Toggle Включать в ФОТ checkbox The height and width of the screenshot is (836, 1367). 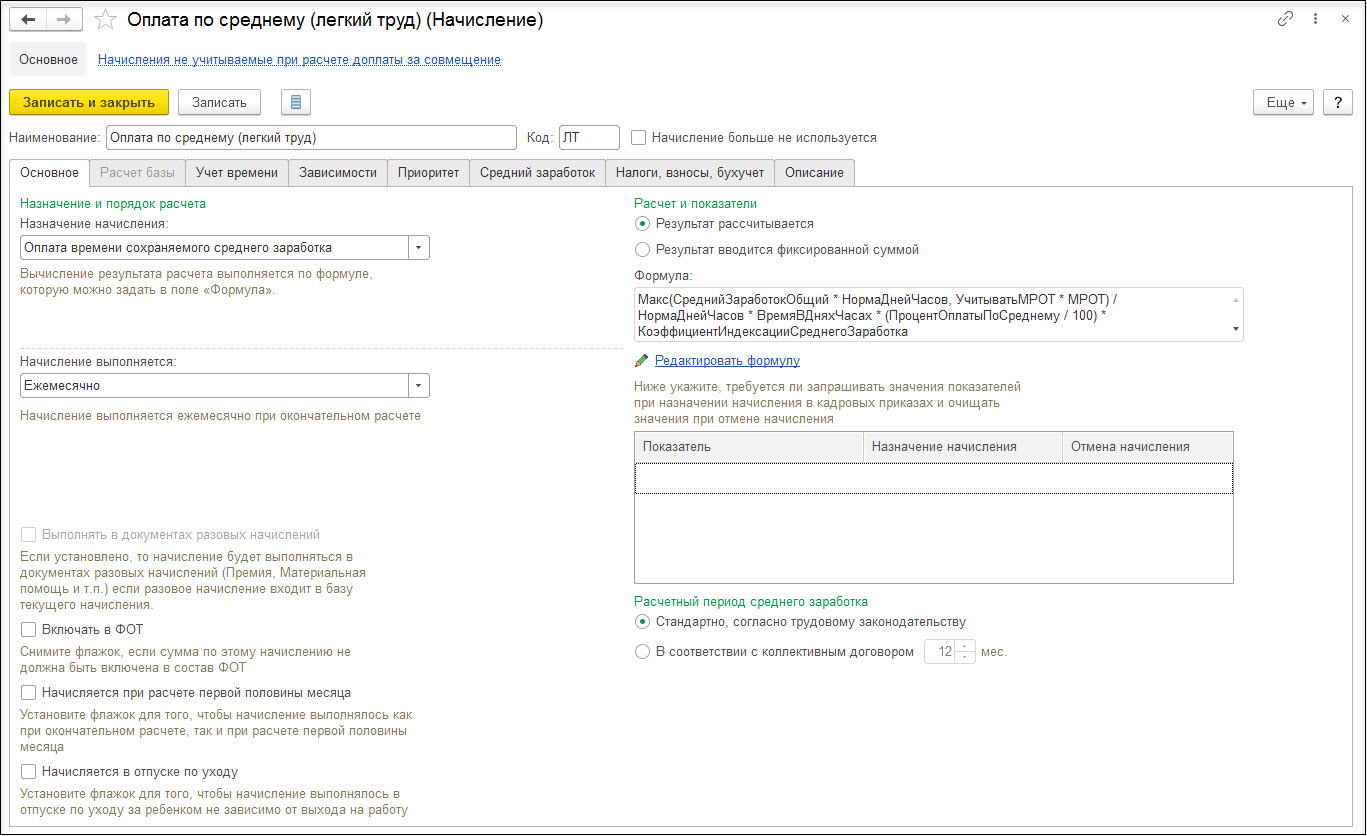coord(28,630)
